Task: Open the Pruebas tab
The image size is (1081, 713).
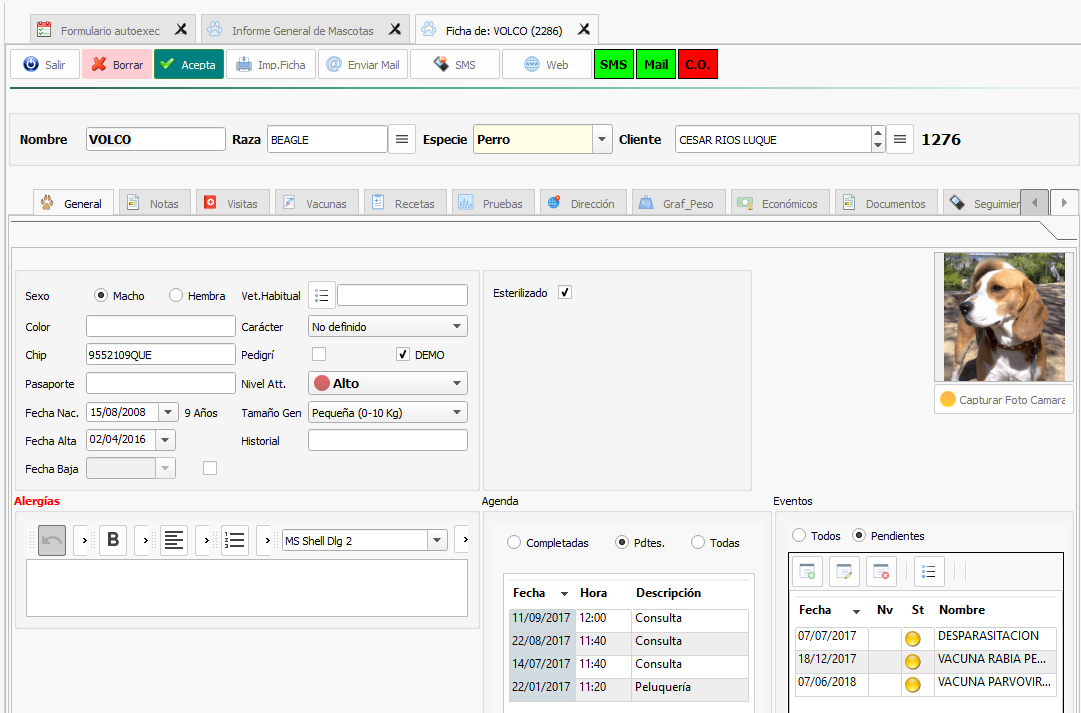Action: tap(493, 203)
